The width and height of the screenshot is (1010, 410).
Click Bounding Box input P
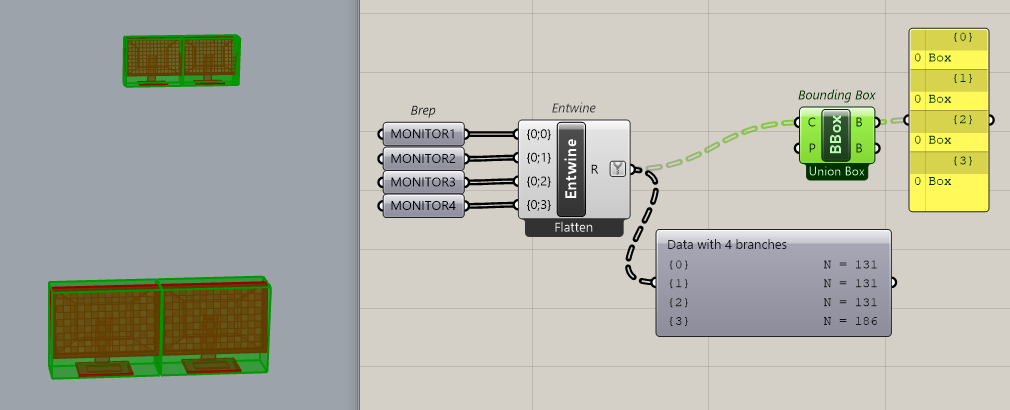(x=810, y=149)
